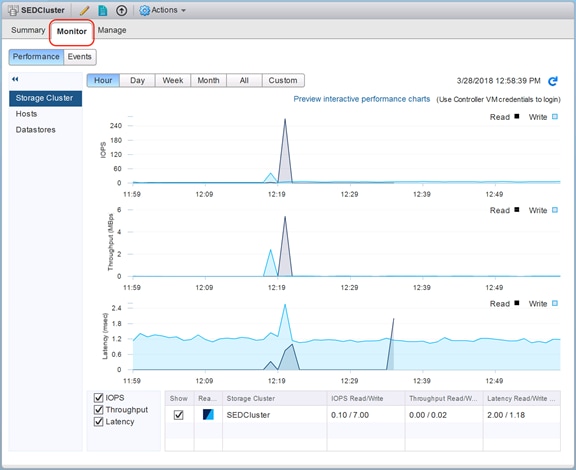Sort by the Storage Cluster column header
This screenshot has height=470, width=576.
tap(274, 398)
